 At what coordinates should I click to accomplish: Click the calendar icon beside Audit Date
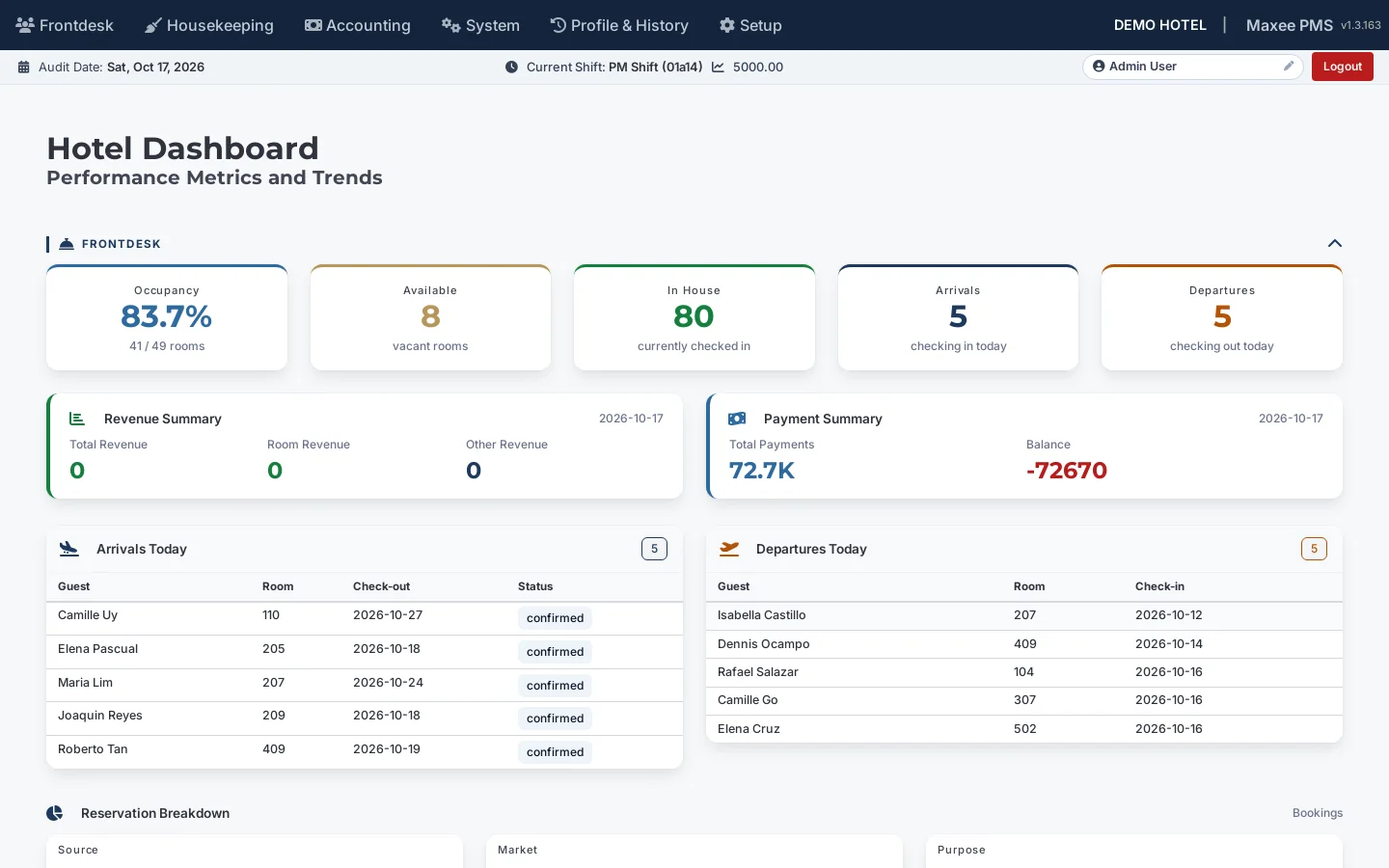pyautogui.click(x=24, y=68)
